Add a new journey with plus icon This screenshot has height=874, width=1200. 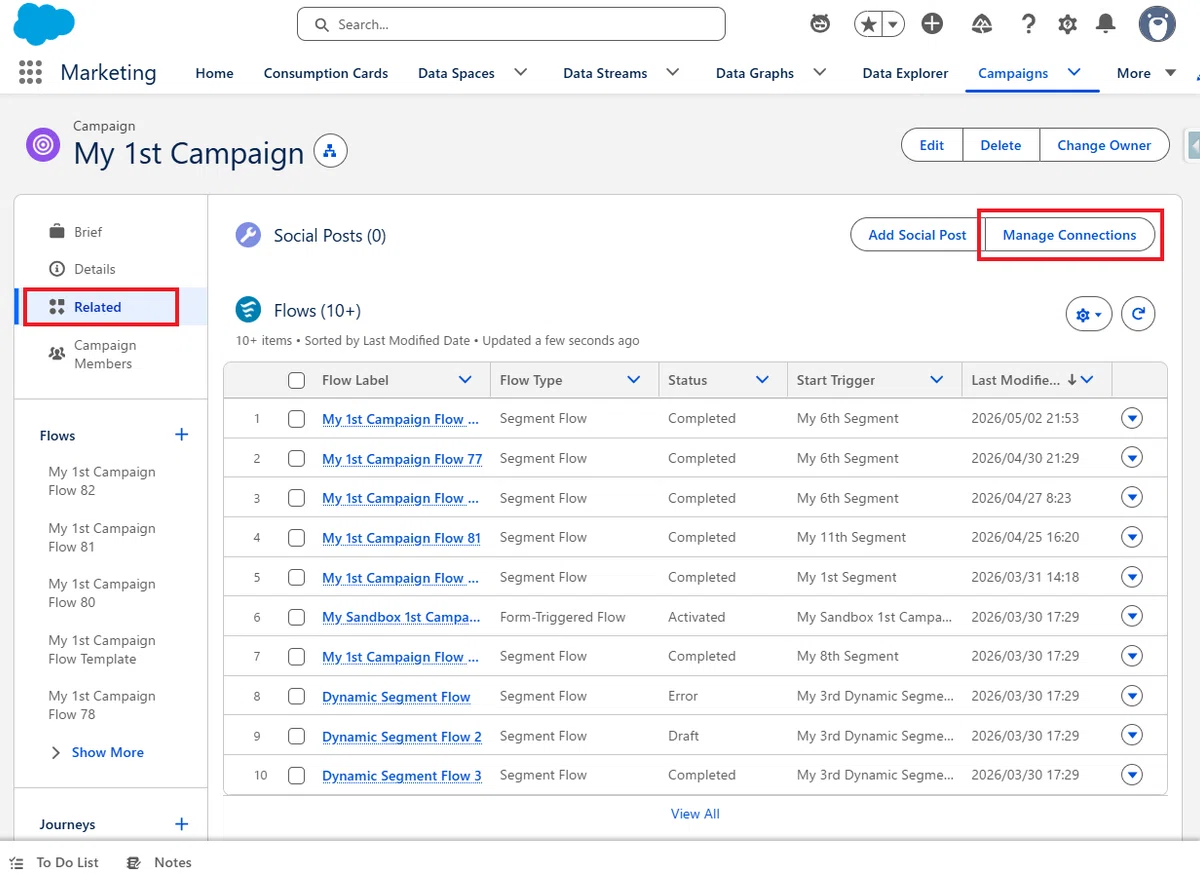tap(182, 824)
